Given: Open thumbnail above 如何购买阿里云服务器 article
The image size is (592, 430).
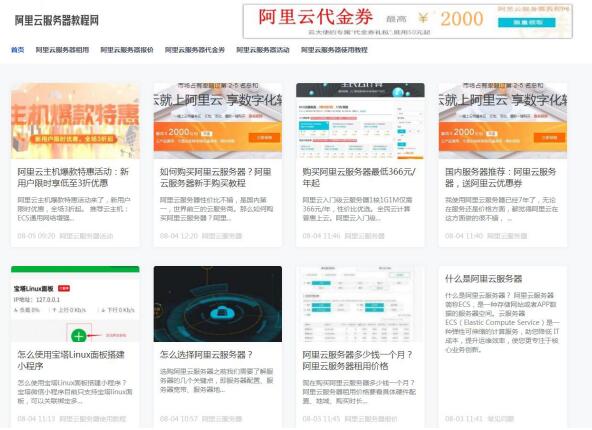Looking at the screenshot, I should tap(217, 121).
